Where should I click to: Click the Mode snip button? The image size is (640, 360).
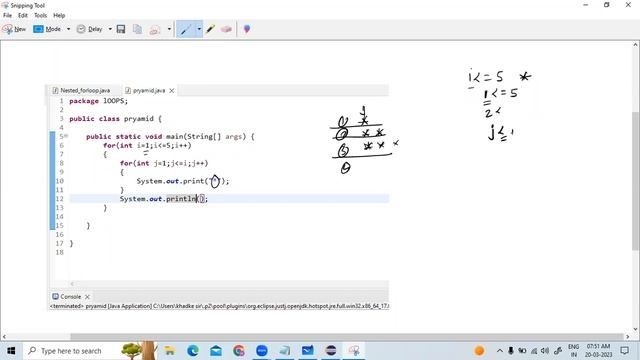pyautogui.click(x=47, y=29)
